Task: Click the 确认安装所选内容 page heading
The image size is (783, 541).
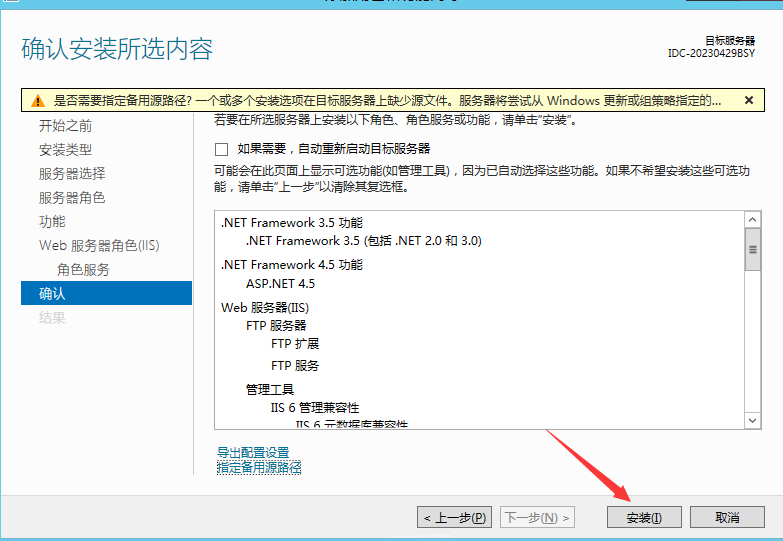Action: coord(117,49)
